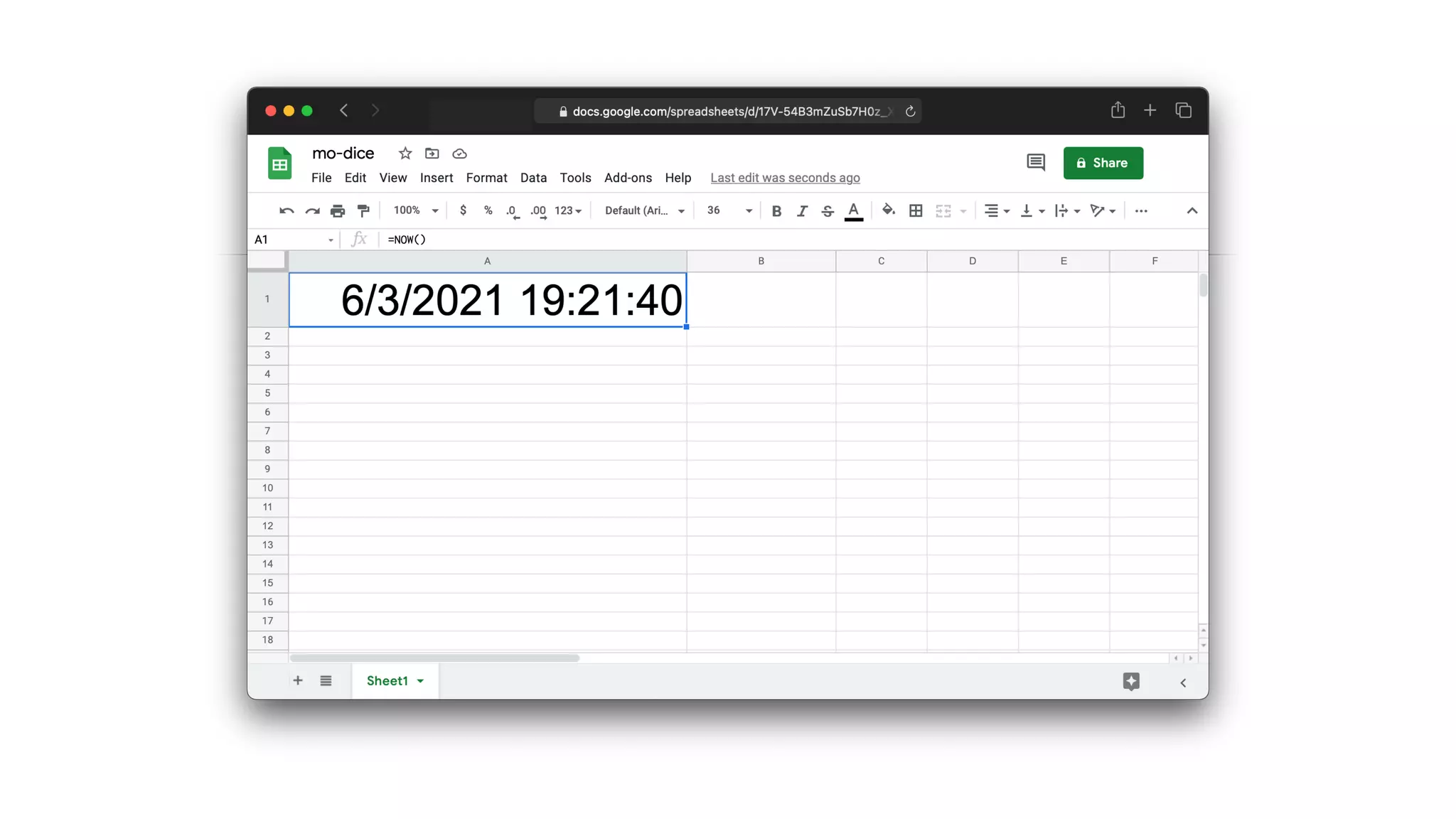Toggle italic formatting
This screenshot has width=1456, height=819.
point(802,210)
